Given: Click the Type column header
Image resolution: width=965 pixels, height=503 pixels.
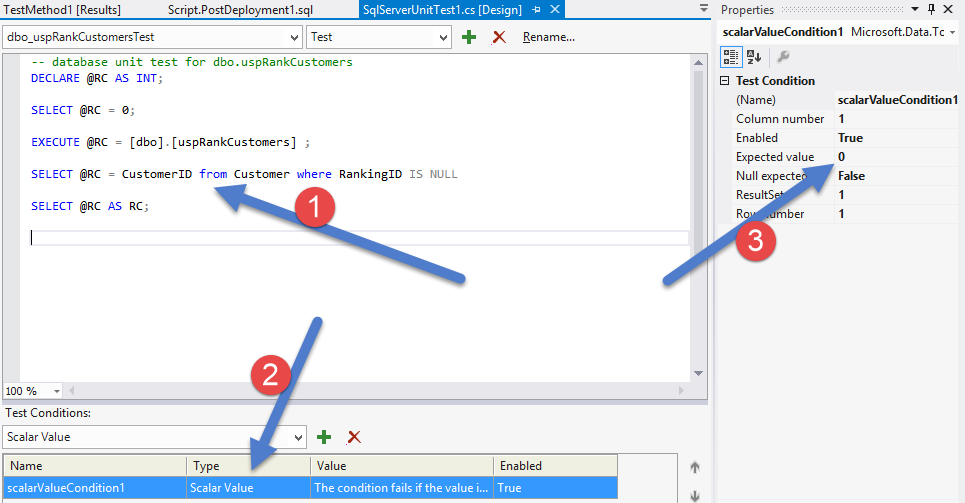Looking at the screenshot, I should (249, 466).
